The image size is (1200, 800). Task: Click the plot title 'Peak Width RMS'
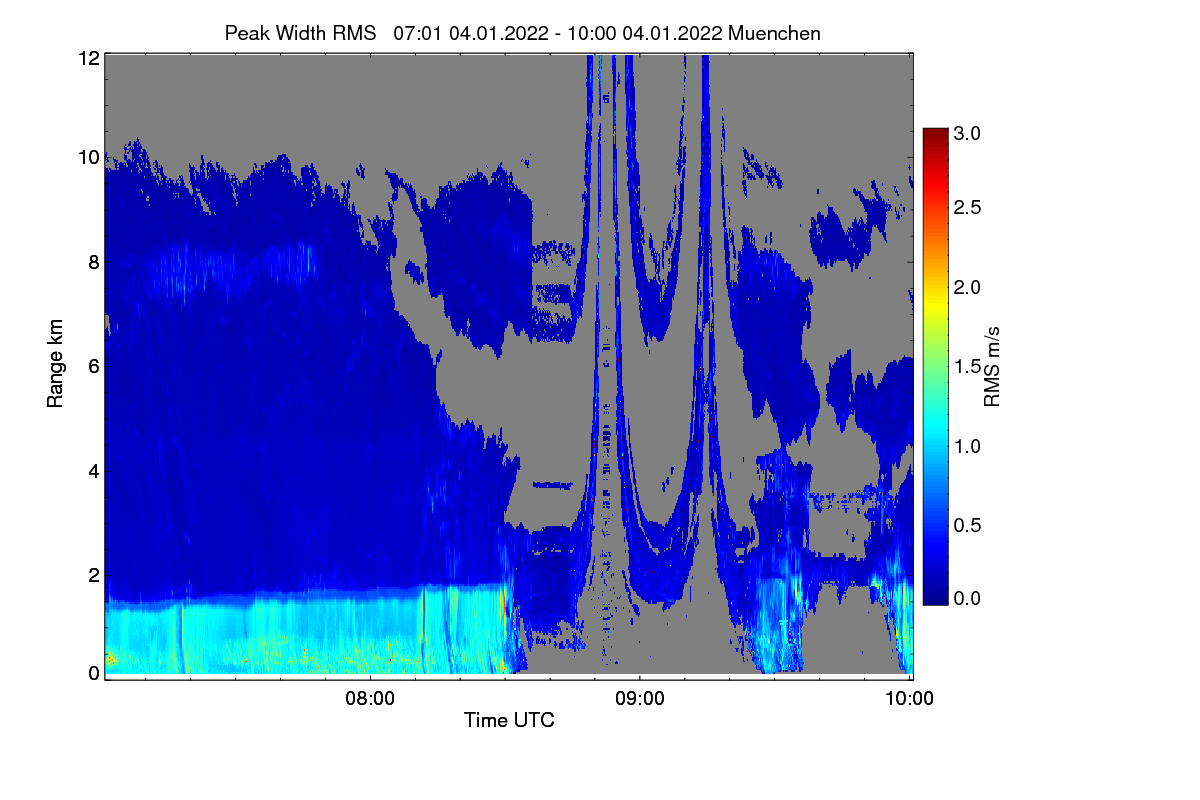[300, 33]
